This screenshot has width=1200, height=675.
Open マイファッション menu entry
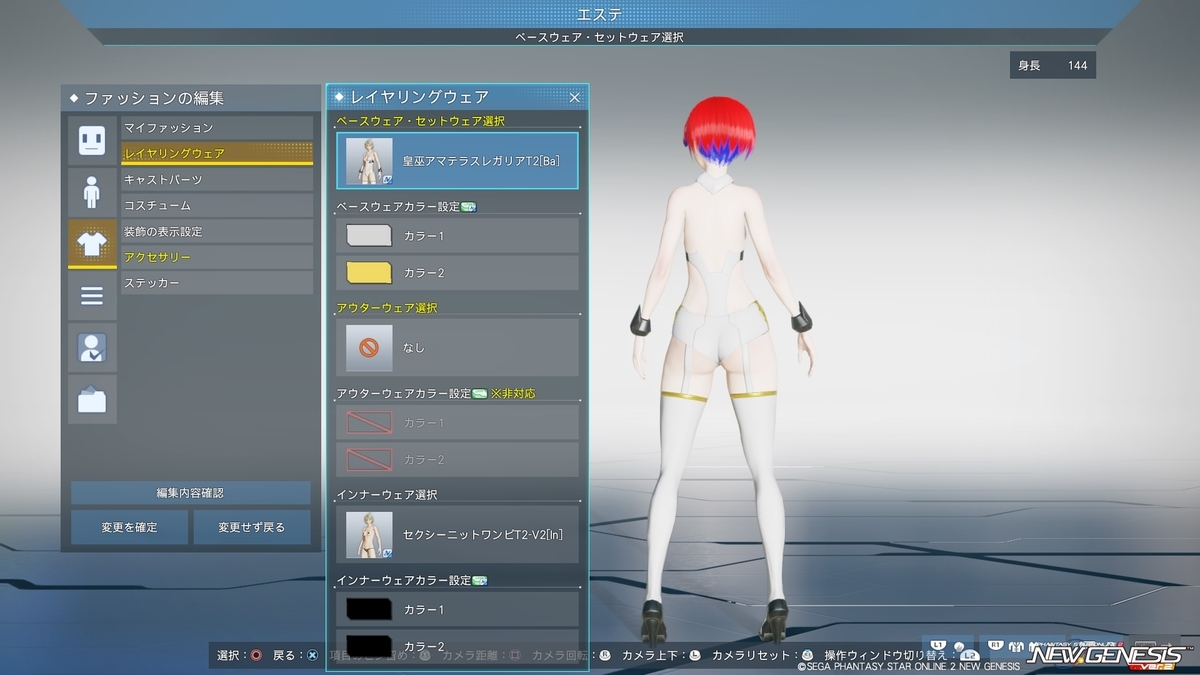coord(217,128)
